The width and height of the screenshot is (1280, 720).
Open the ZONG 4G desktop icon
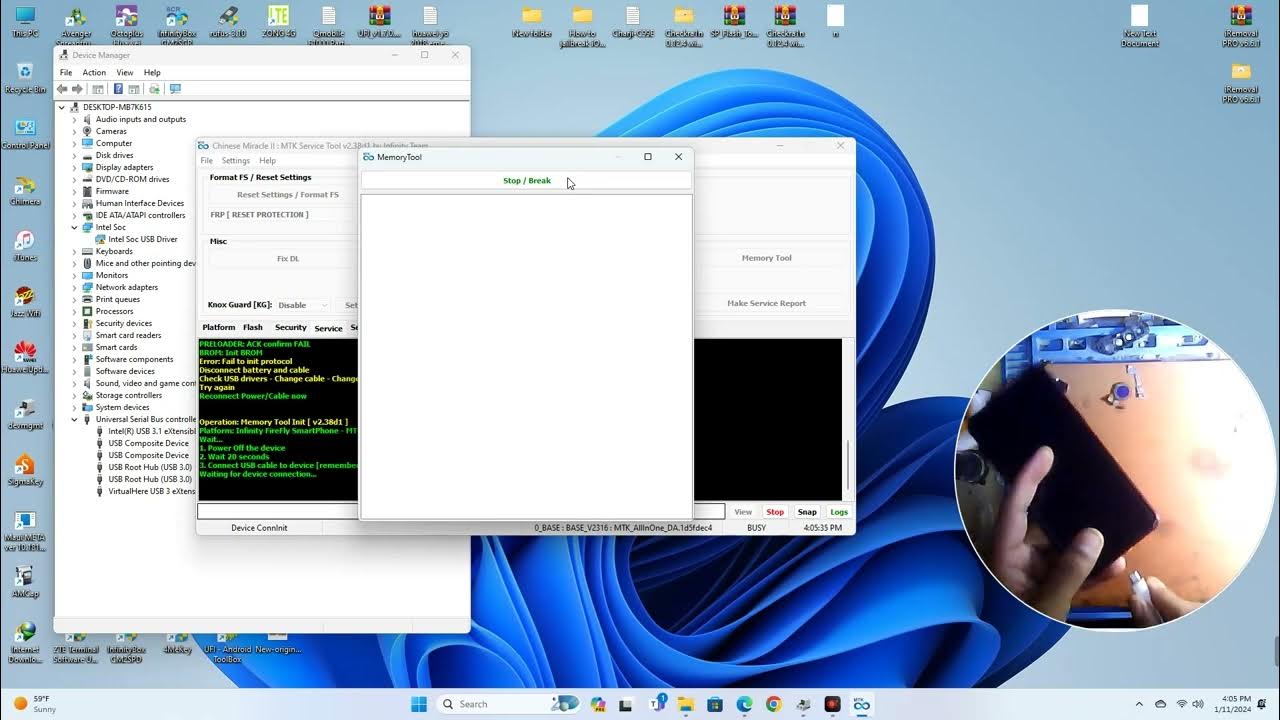point(279,22)
